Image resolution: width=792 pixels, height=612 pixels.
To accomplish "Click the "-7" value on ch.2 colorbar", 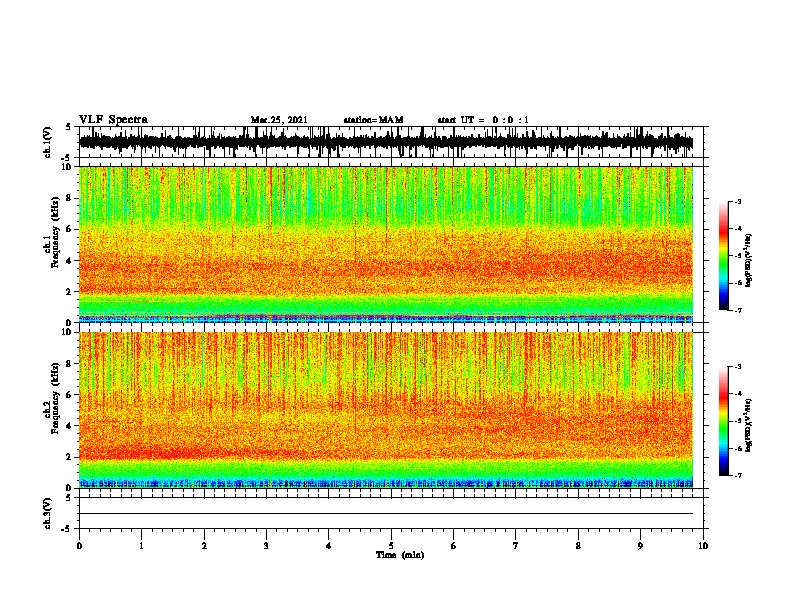I will pyautogui.click(x=737, y=476).
